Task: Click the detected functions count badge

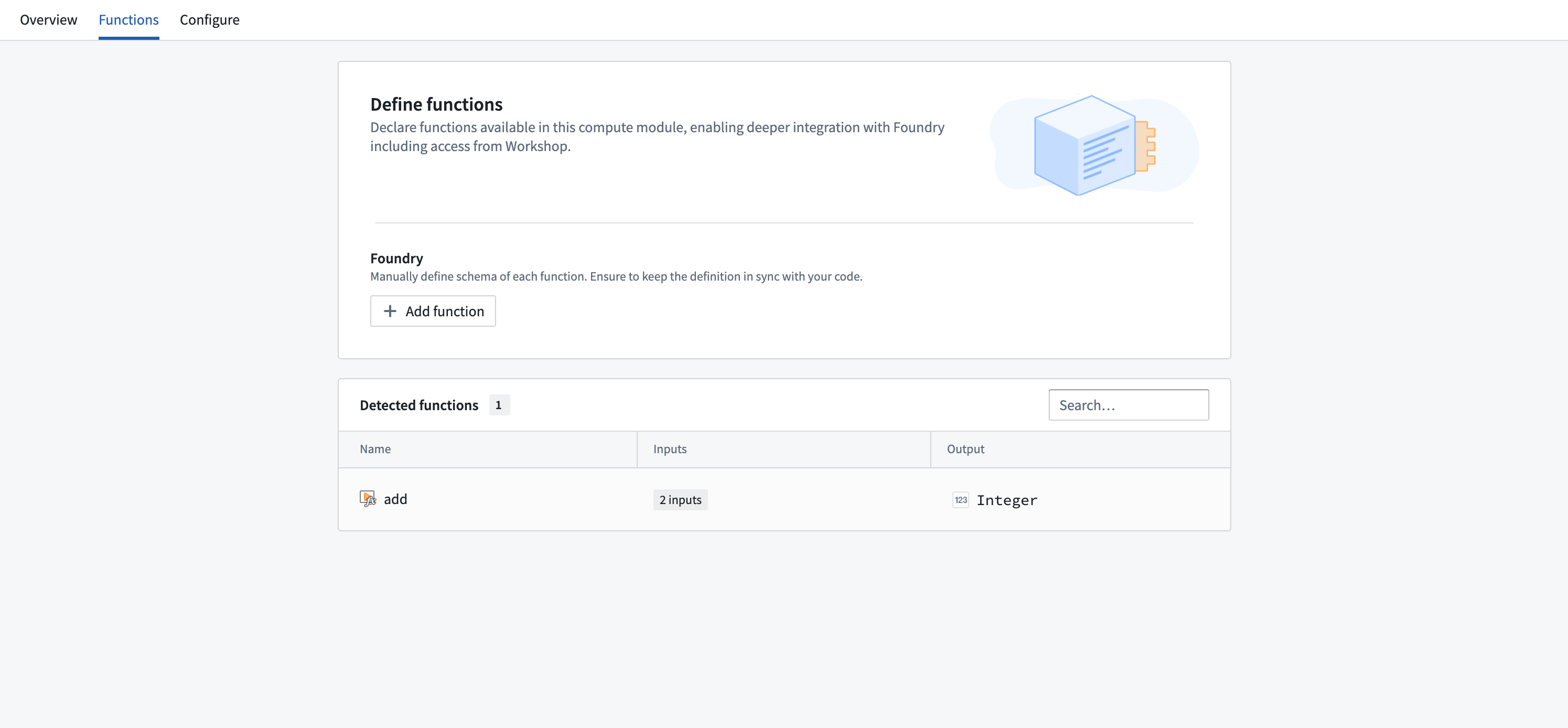Action: click(499, 405)
